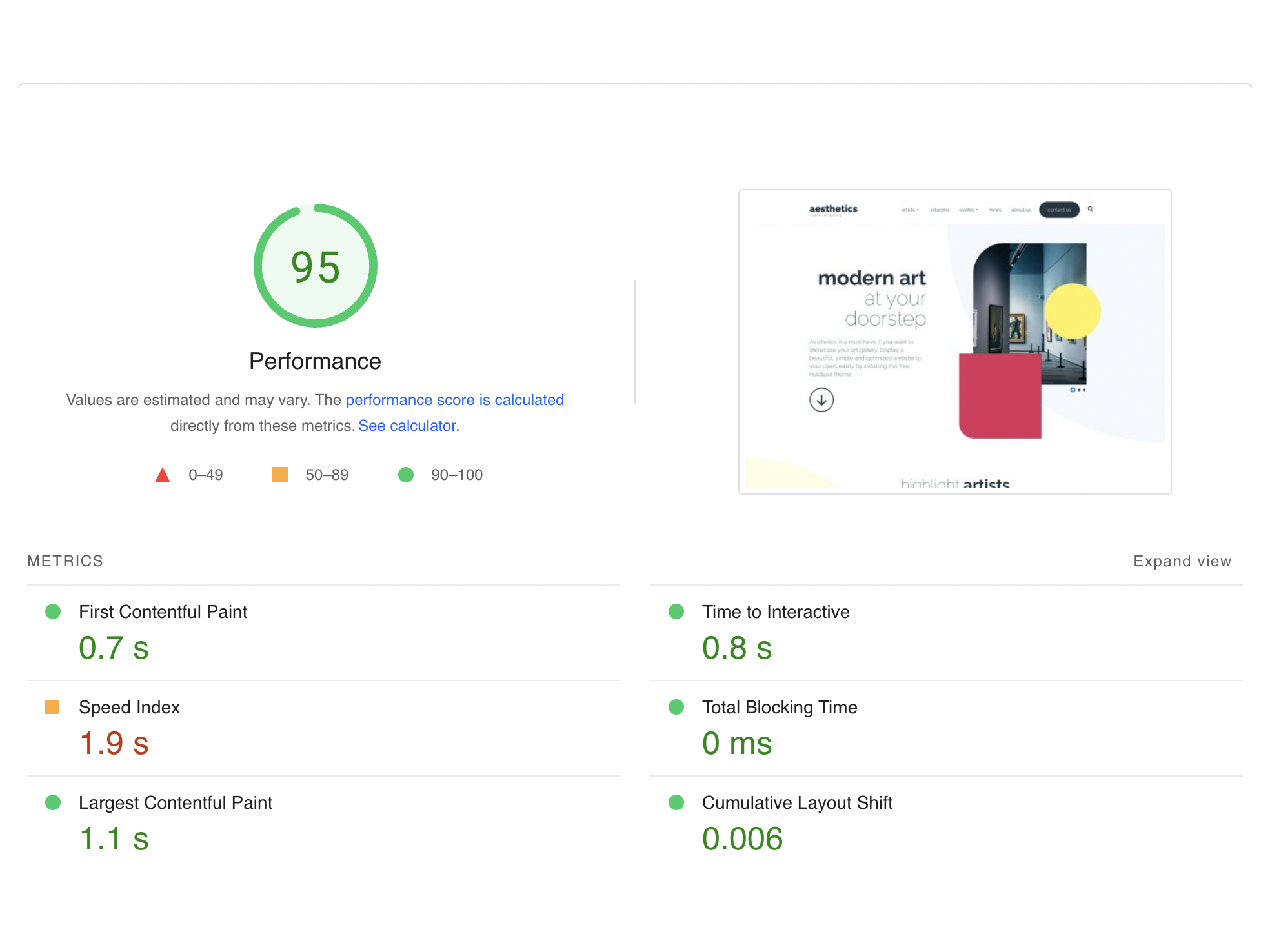Click the 90–100 legend range text
This screenshot has height=952, width=1270.
[x=457, y=475]
